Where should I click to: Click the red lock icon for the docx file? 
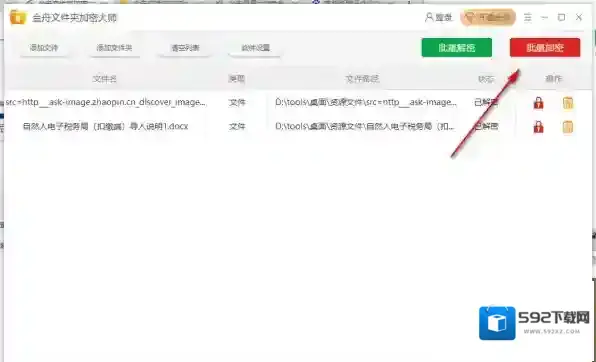click(x=538, y=127)
